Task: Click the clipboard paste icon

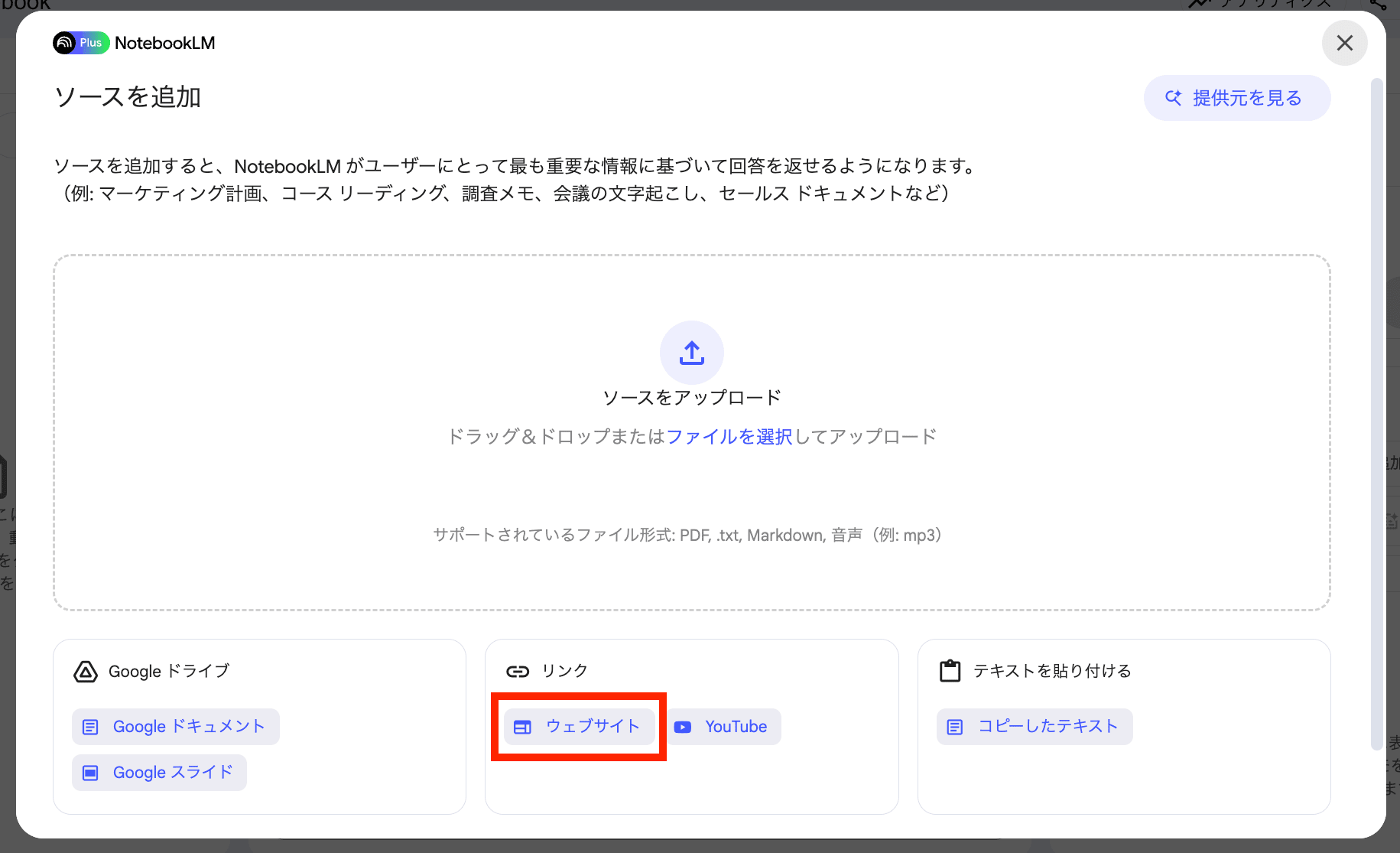Action: coord(950,671)
